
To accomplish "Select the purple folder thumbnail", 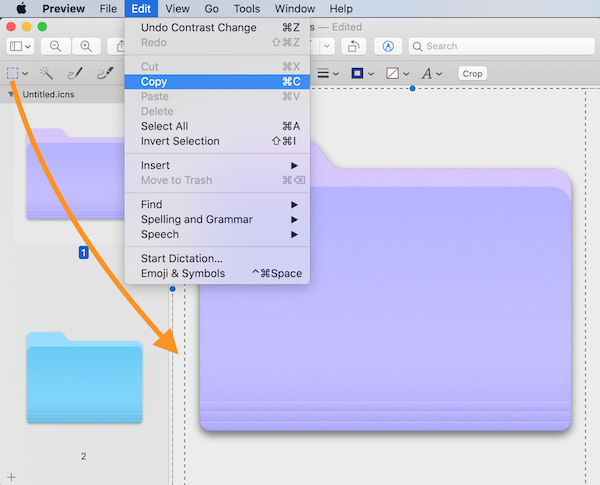I will click(75, 174).
